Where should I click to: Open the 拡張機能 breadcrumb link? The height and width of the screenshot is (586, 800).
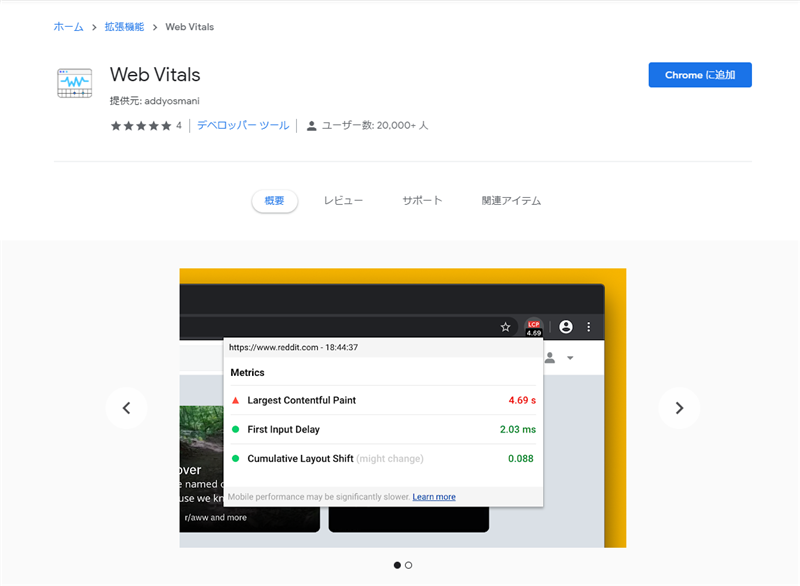(124, 27)
